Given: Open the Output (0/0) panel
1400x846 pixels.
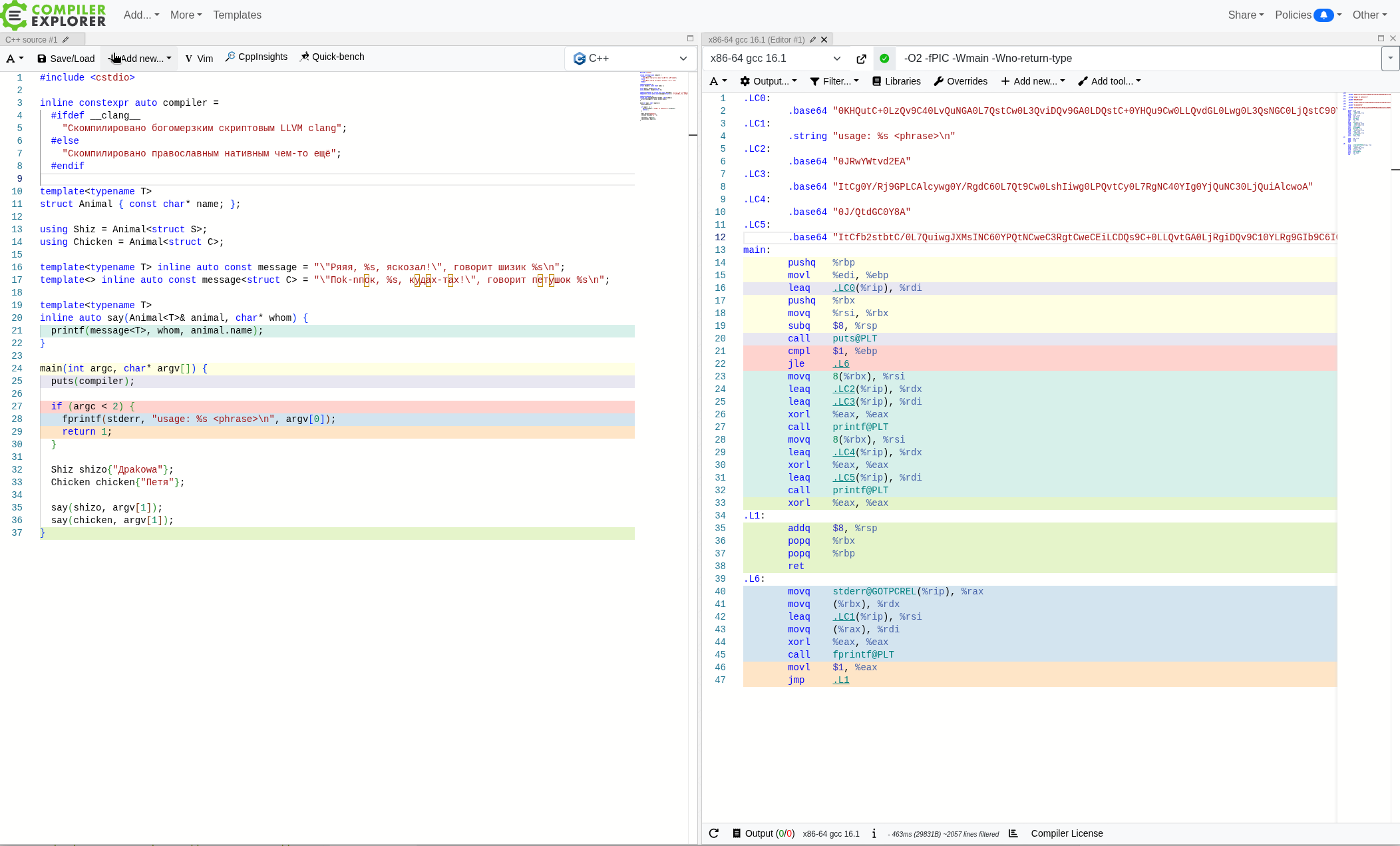Looking at the screenshot, I should (x=763, y=833).
